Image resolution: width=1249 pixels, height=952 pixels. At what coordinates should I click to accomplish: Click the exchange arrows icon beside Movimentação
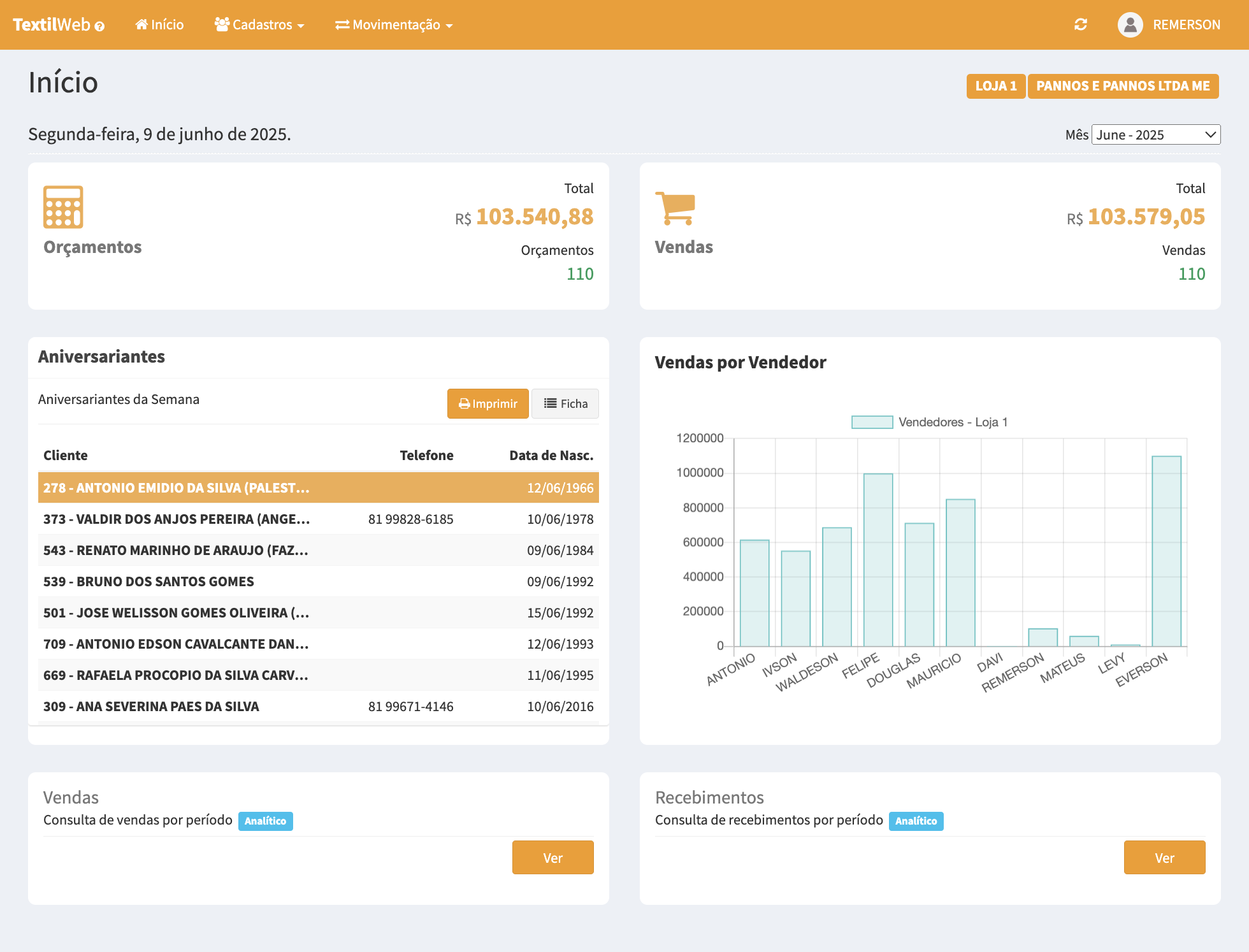pyautogui.click(x=342, y=25)
